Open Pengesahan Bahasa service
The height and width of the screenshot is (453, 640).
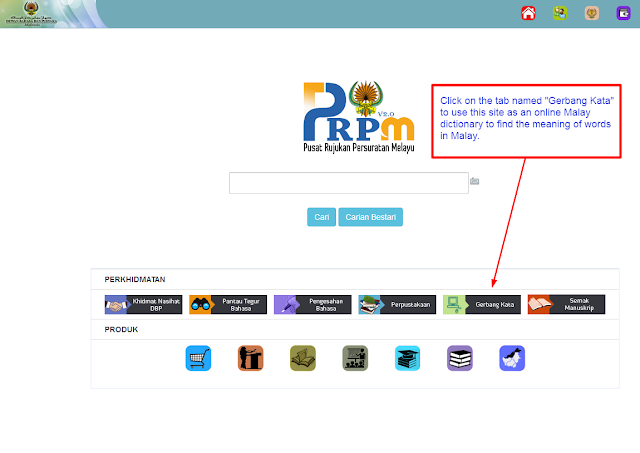coord(312,304)
